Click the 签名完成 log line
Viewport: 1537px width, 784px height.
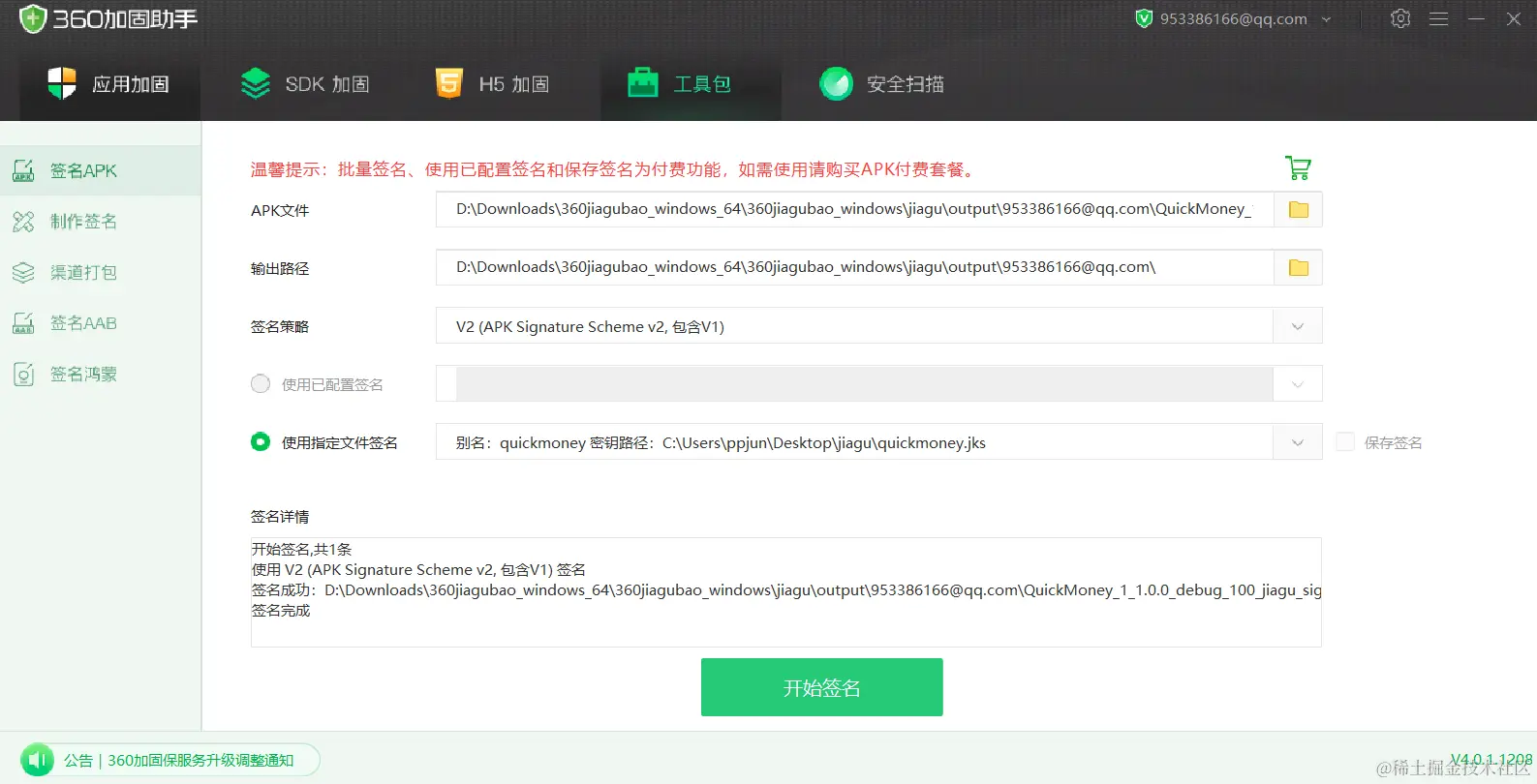(281, 611)
